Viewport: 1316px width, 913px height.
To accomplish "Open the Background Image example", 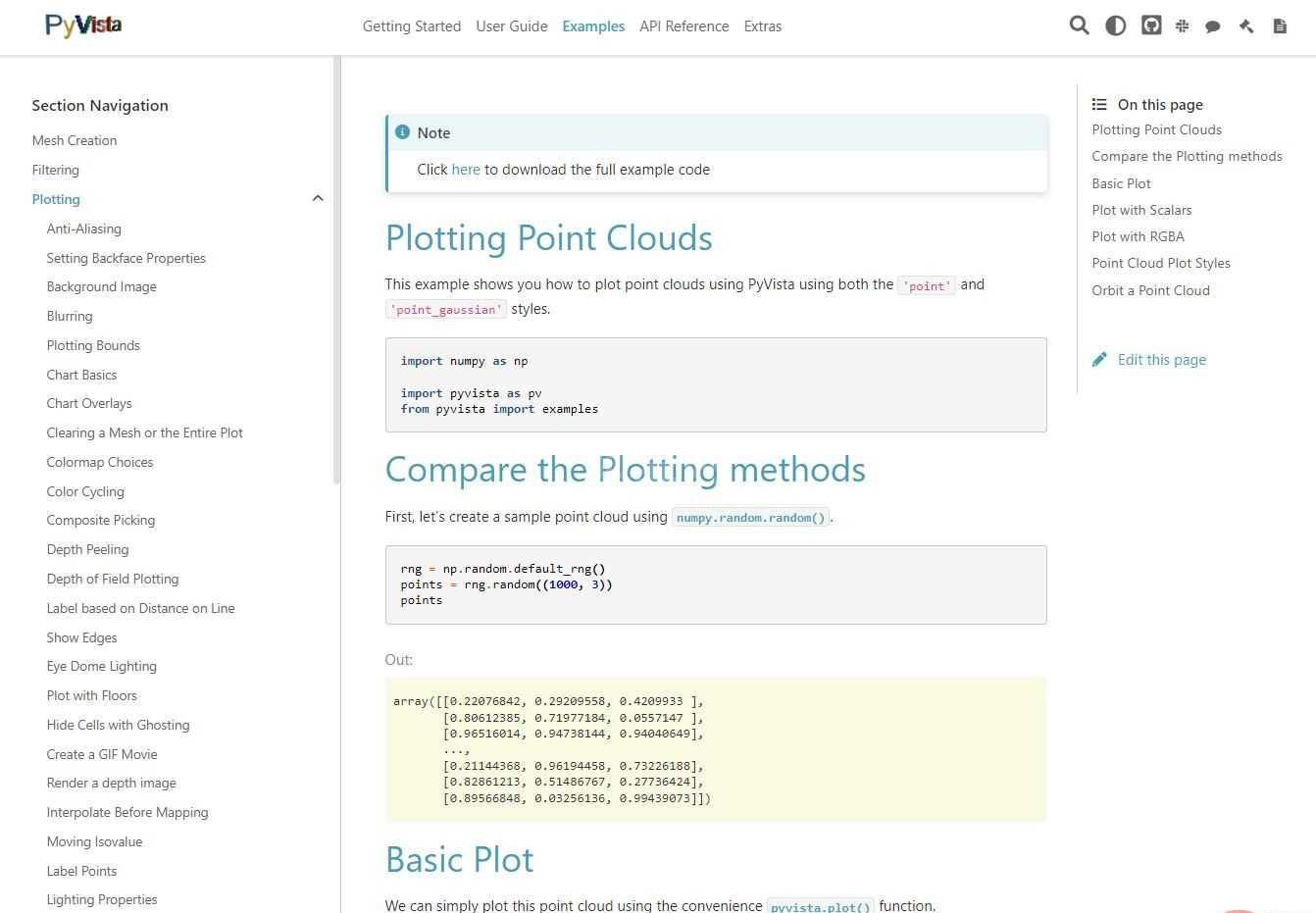I will point(102,286).
